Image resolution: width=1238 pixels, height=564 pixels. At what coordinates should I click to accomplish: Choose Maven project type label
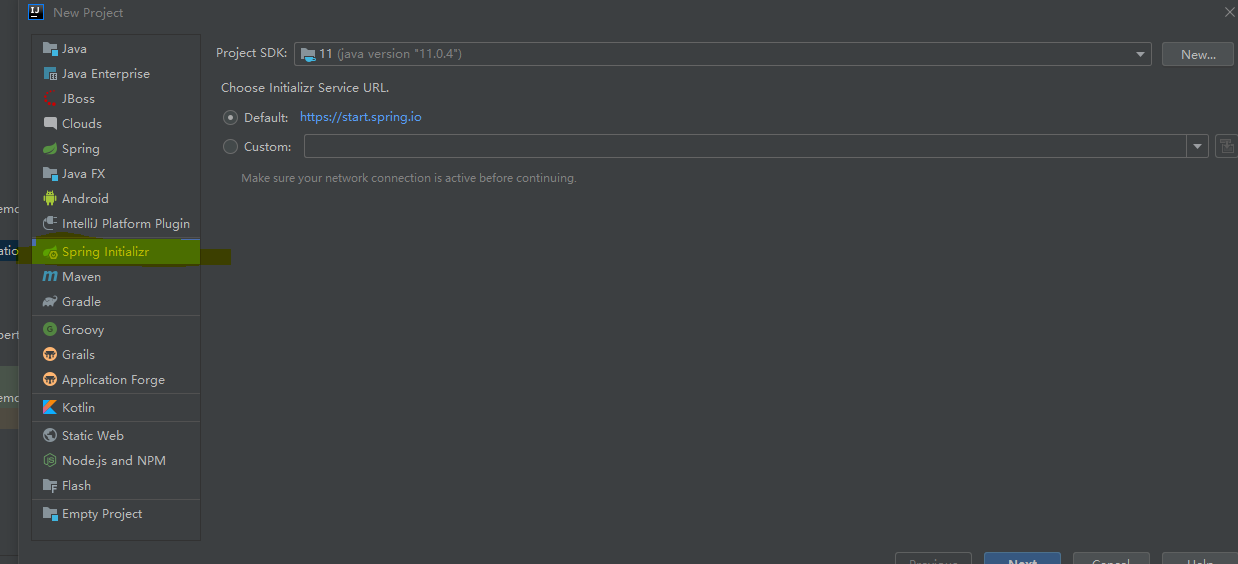point(81,277)
